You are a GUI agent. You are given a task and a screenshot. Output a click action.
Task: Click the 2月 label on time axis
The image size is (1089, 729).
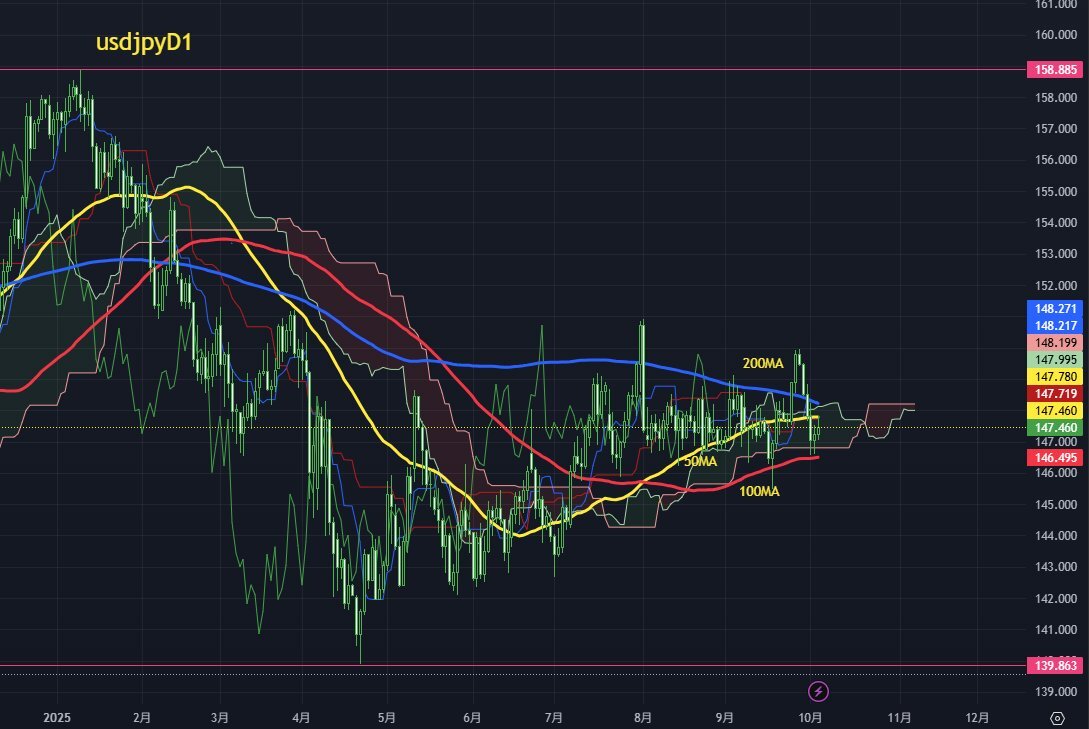(142, 718)
